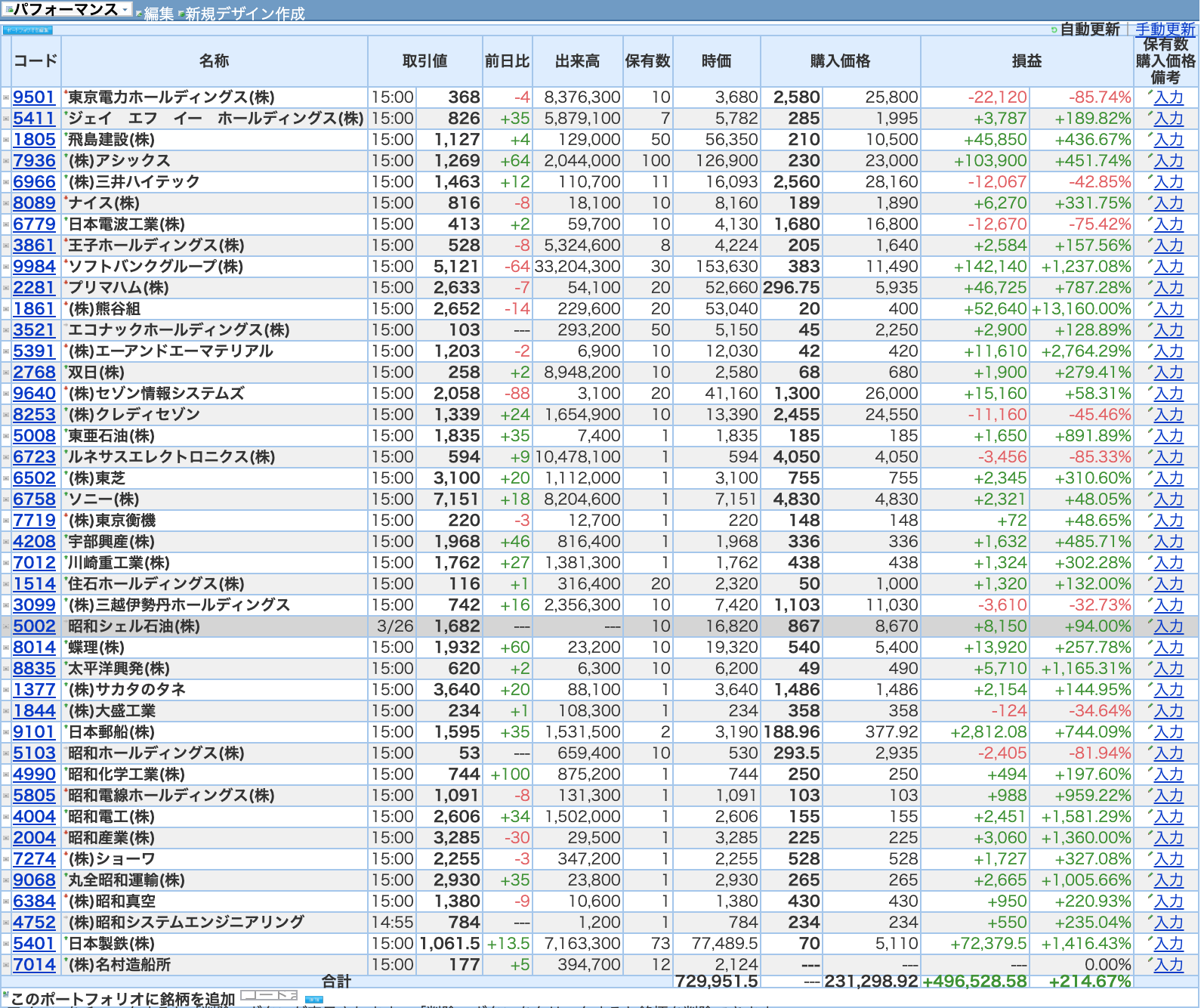This screenshot has width=1204, height=1008.
Task: Click the small row icon left of code 1861
Action: [6, 309]
